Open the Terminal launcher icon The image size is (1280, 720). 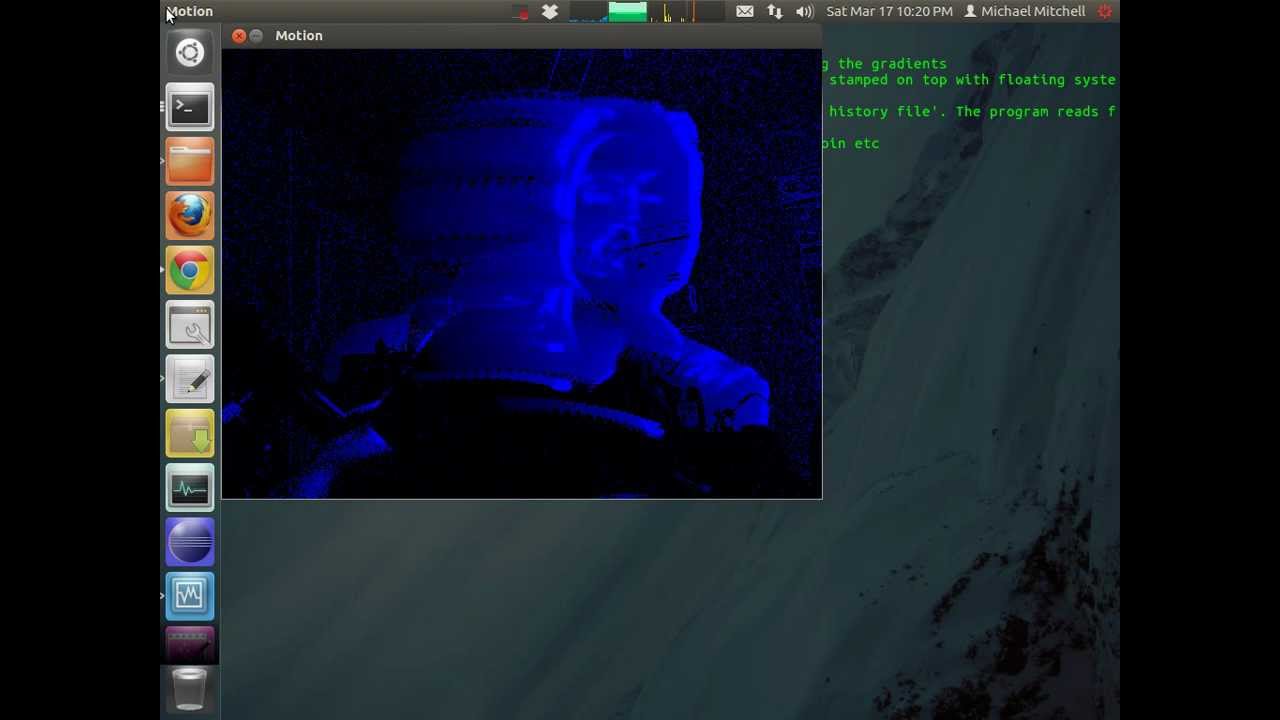click(190, 107)
